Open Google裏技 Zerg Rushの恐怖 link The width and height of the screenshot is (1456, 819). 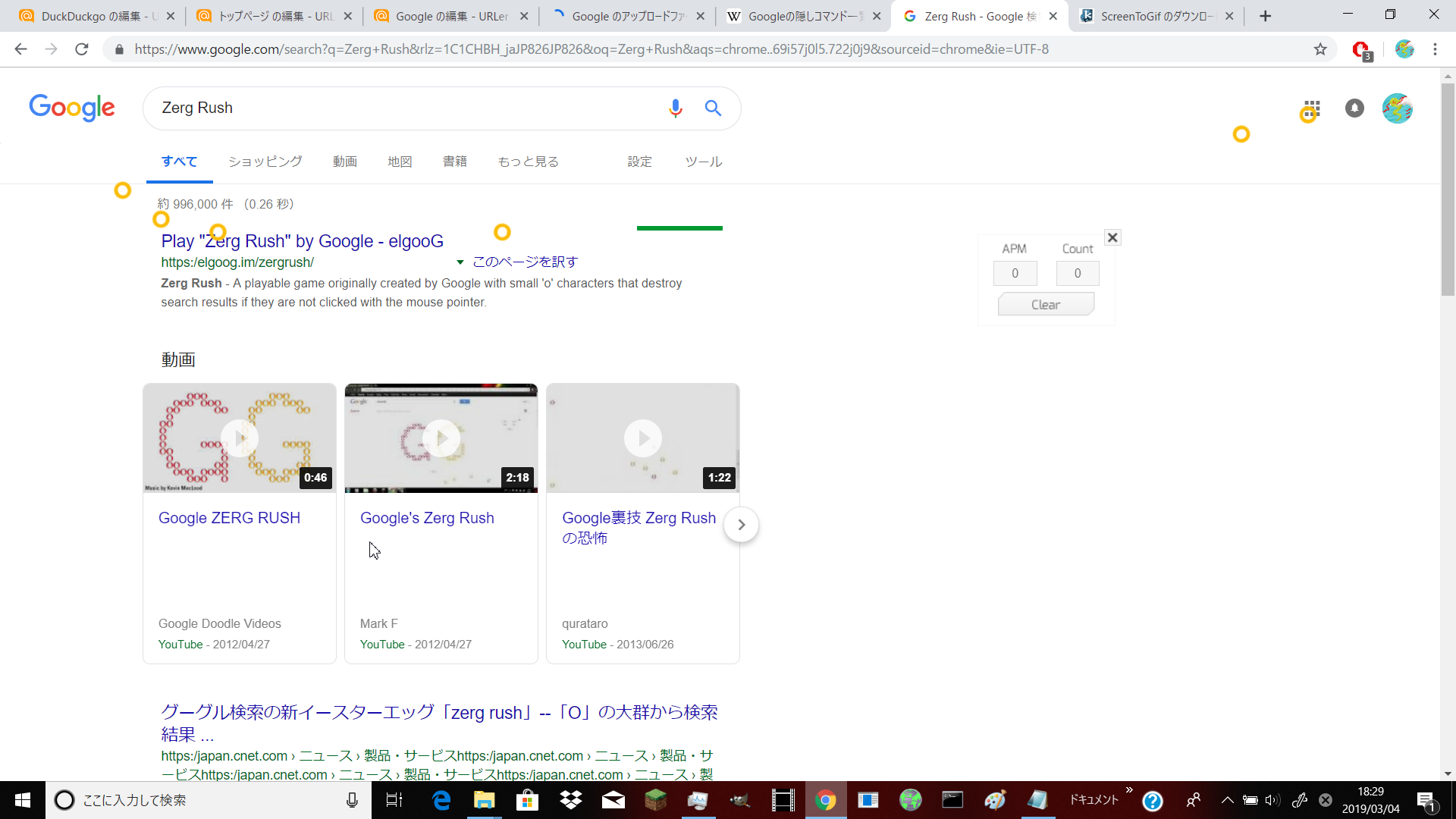pyautogui.click(x=639, y=528)
